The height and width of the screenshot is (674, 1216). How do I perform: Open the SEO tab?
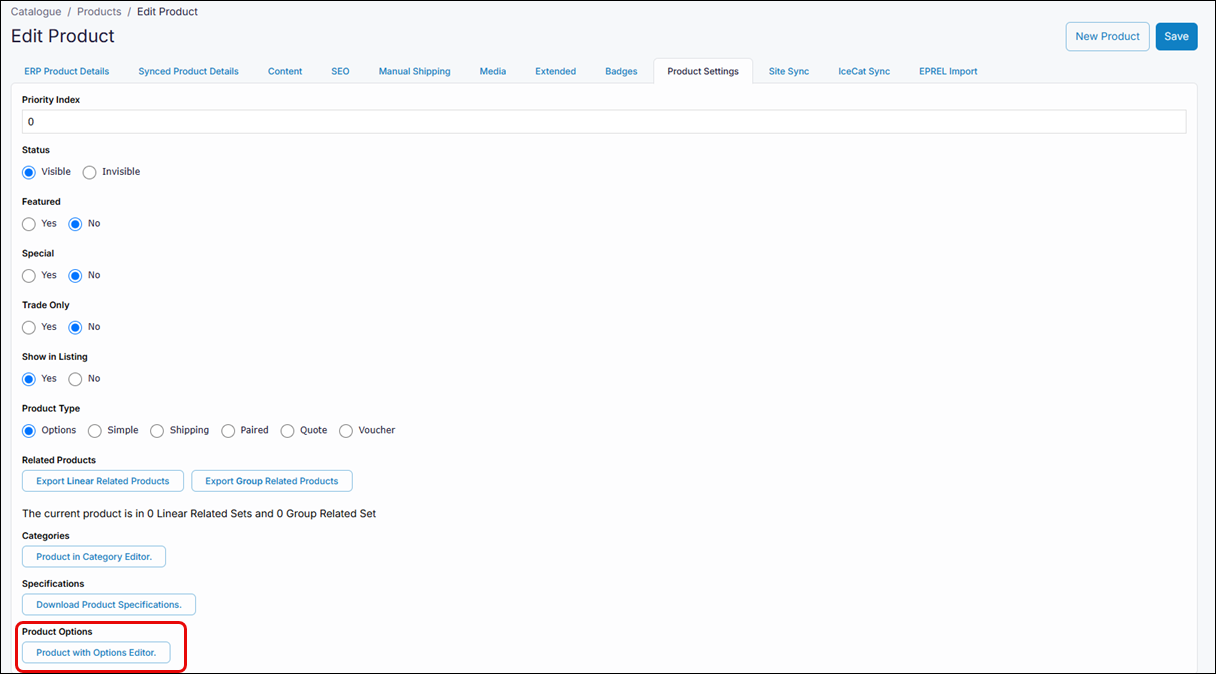click(340, 71)
